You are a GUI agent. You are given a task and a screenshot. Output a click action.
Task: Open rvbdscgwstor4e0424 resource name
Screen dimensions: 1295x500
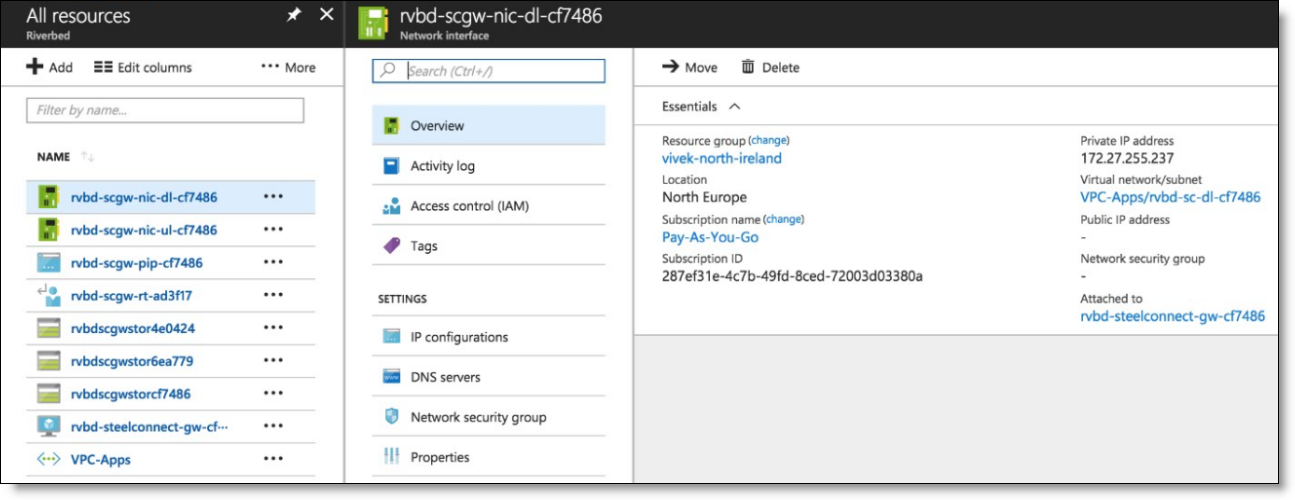click(x=133, y=328)
